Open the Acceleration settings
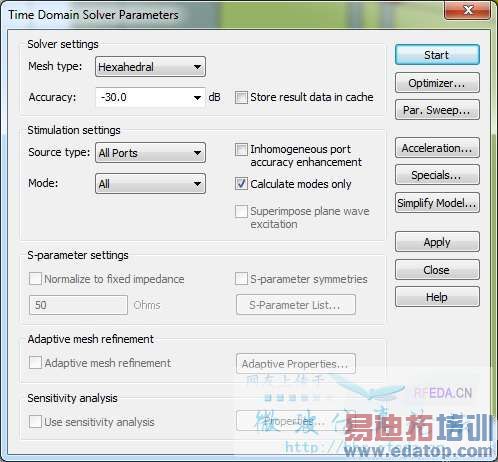Viewport: 498px width, 462px height. click(x=437, y=148)
